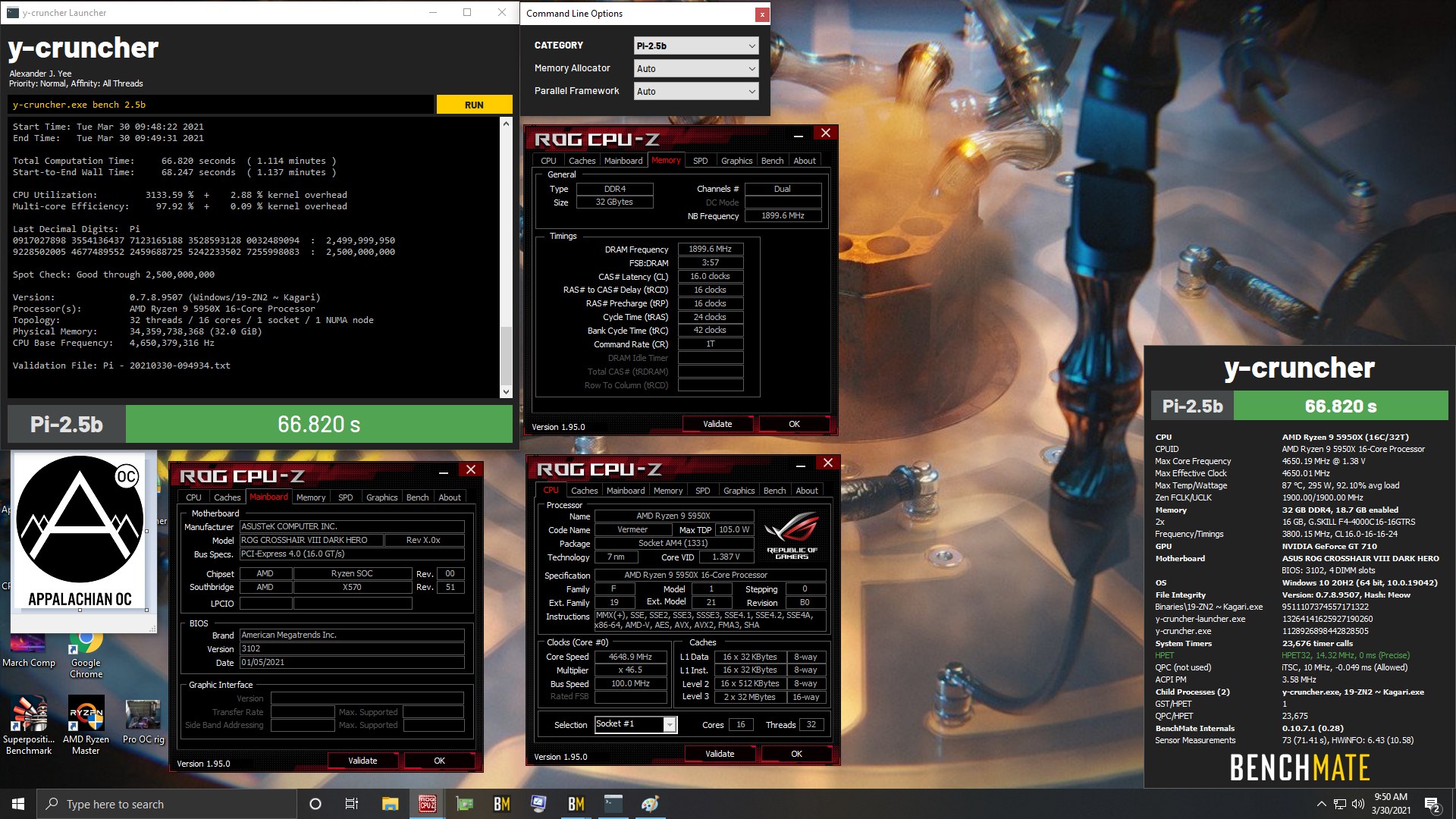Open the green hardware monitor taskbar icon
Viewport: 1456px width, 819px height.
(464, 804)
